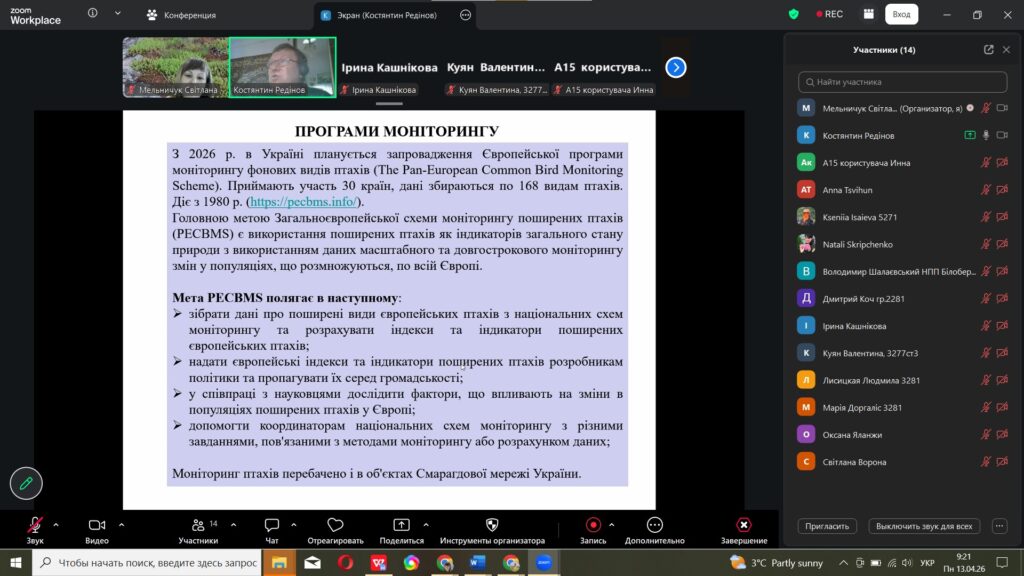
Task: Toggle the Запись recording button
Action: pos(593,525)
